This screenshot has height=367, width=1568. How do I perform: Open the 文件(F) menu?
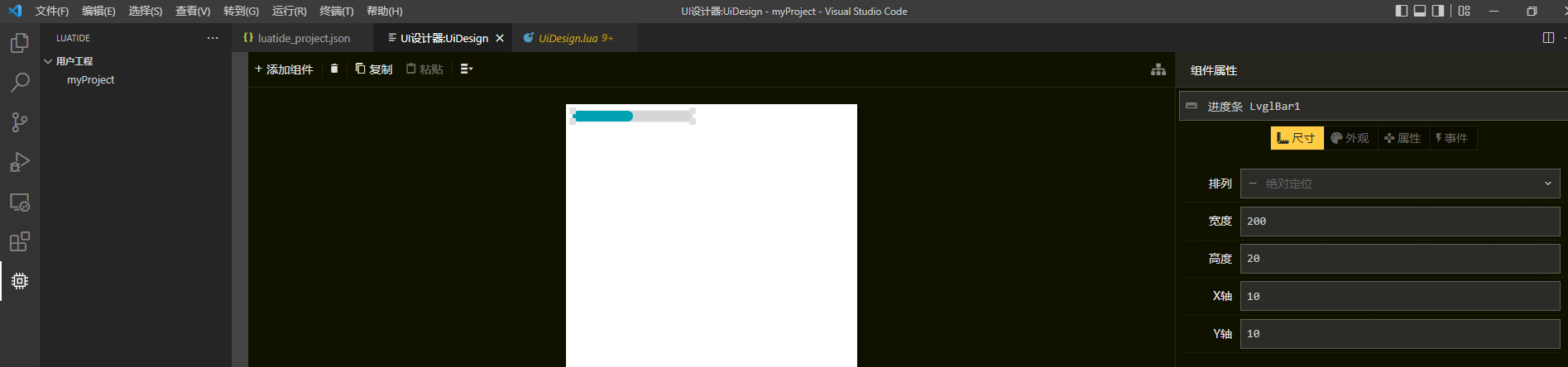click(x=52, y=11)
